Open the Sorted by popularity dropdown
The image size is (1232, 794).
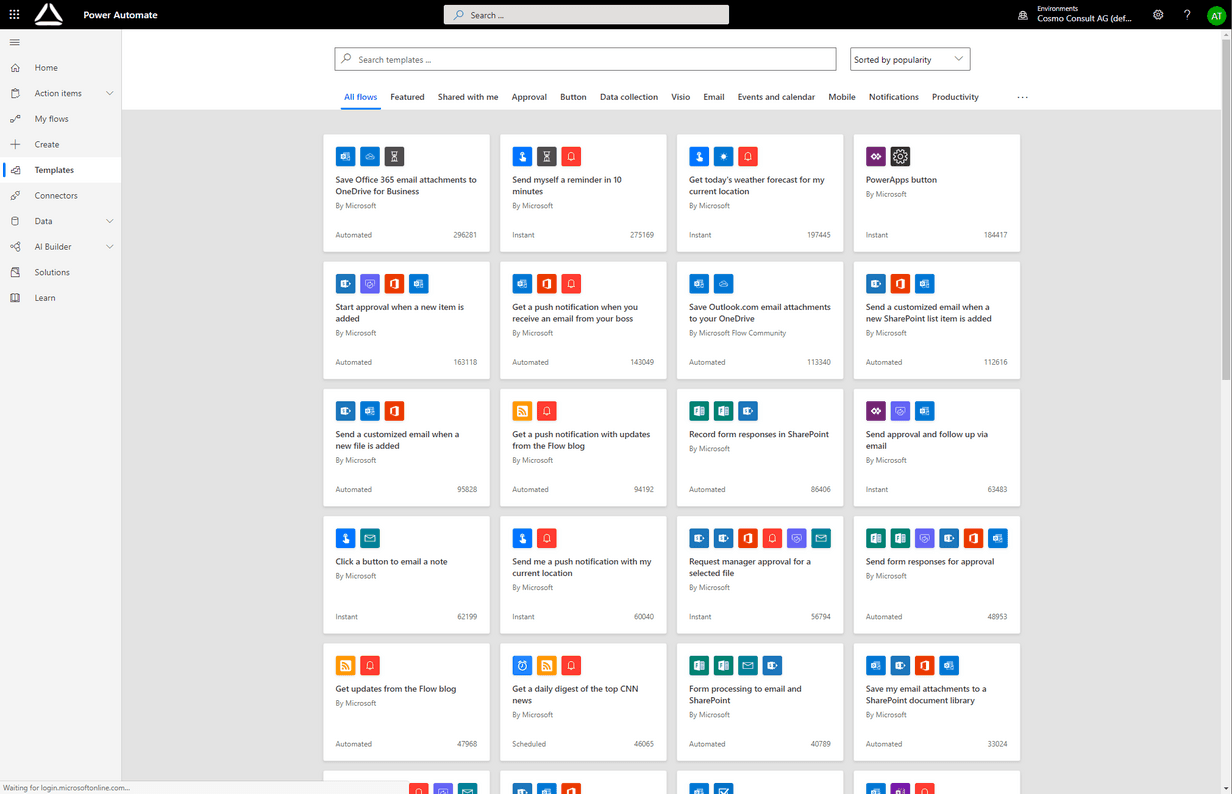[x=909, y=59]
